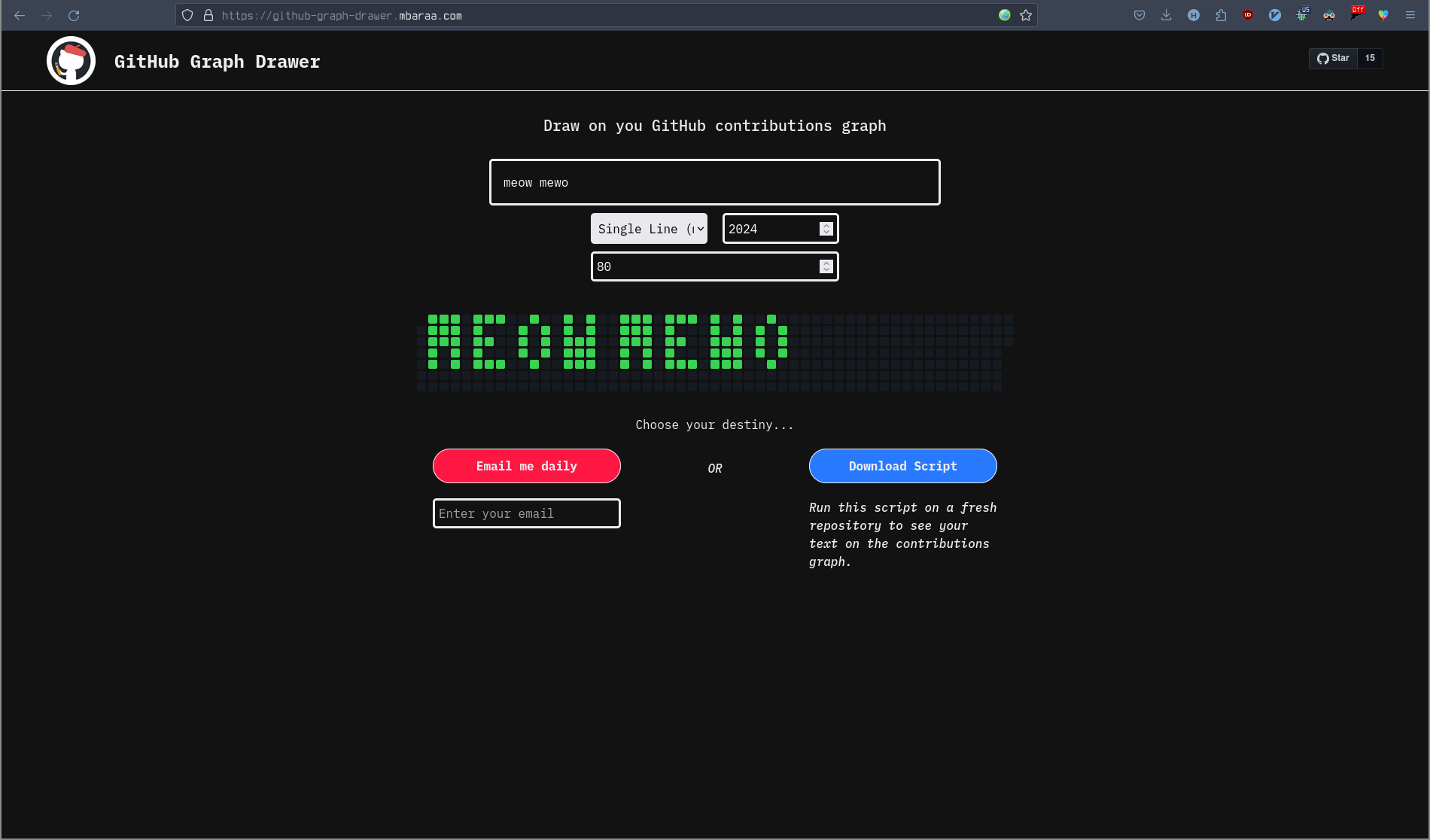Open the extensions puzzle-piece icon

point(1221,15)
